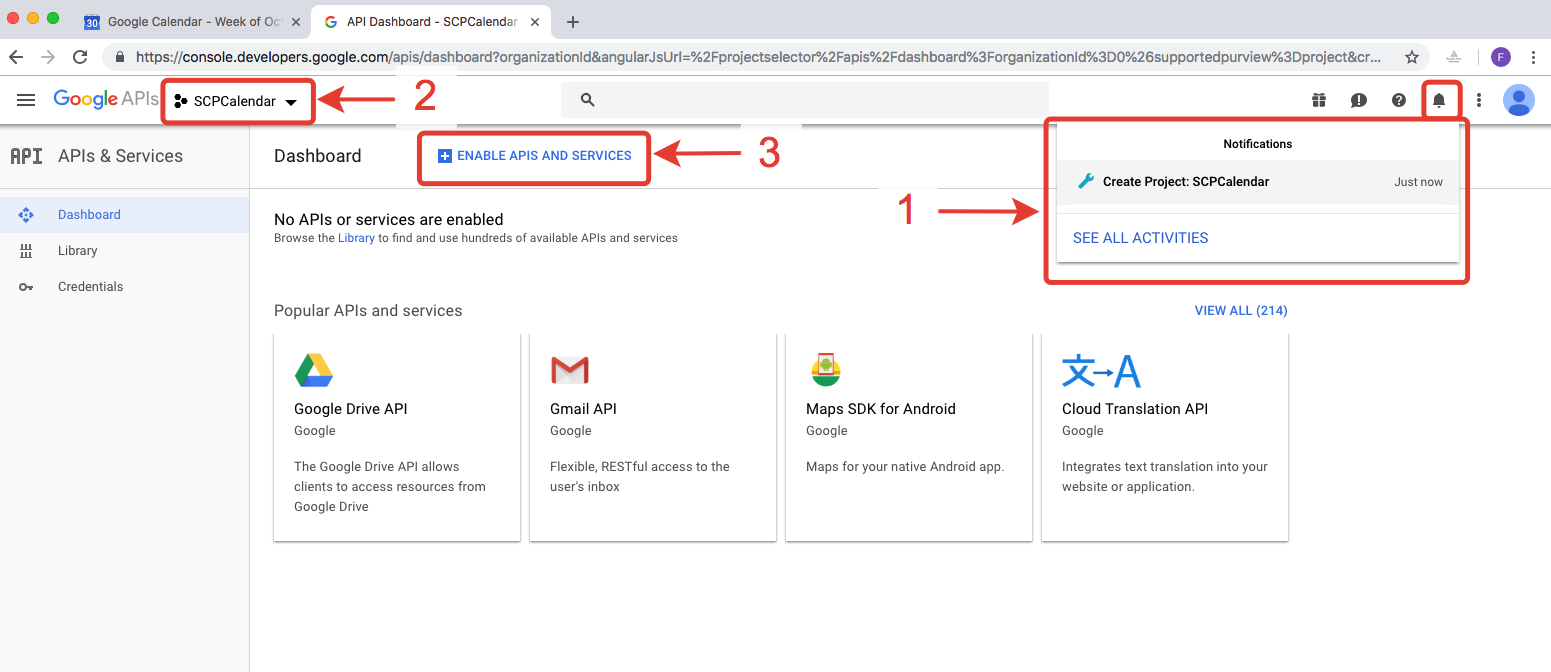The width and height of the screenshot is (1551, 672).
Task: Select the API Dashboard browser tab
Action: [433, 21]
